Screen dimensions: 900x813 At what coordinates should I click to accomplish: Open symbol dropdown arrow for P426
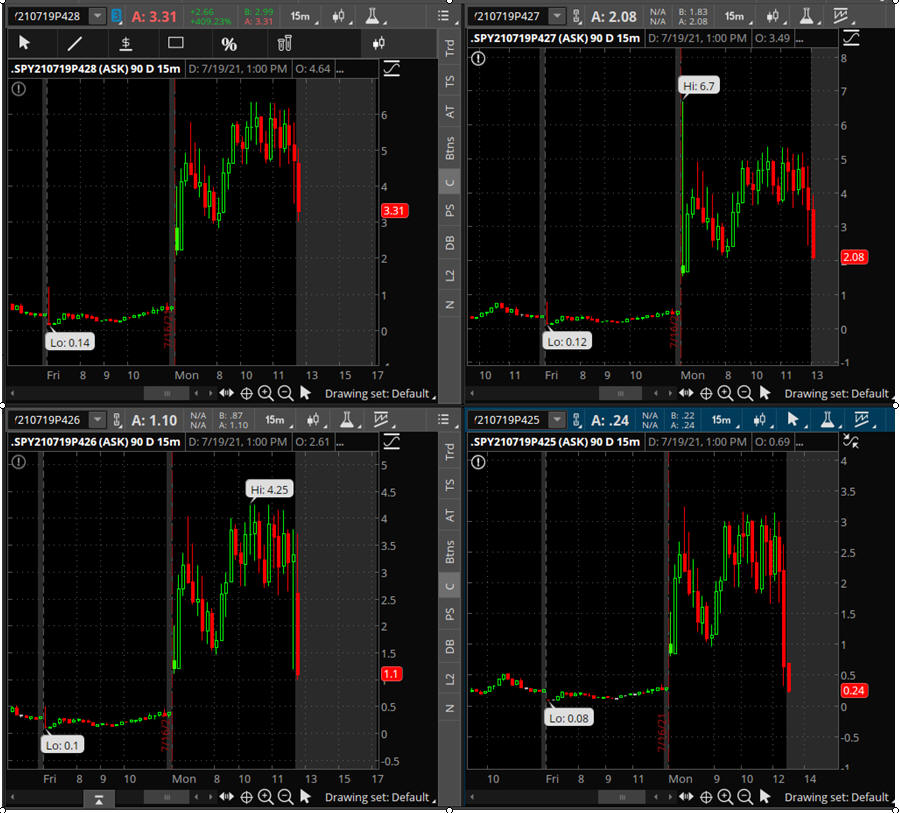[x=98, y=420]
